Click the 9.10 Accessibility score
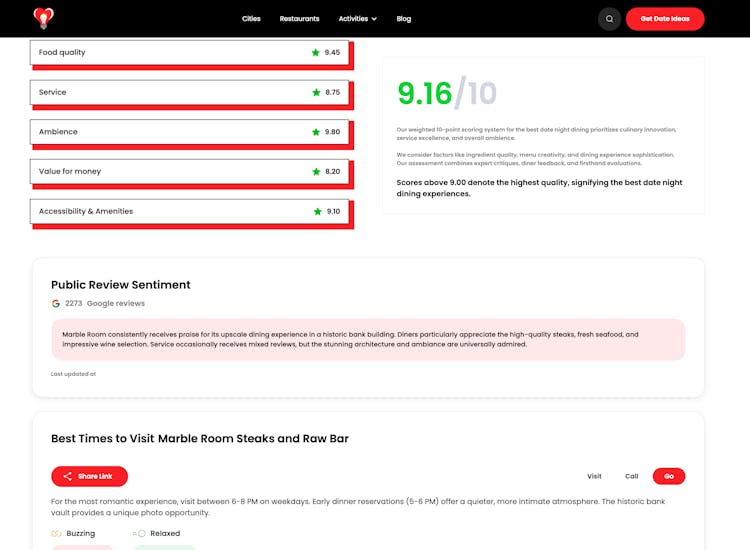Image resolution: width=750 pixels, height=550 pixels. [x=333, y=211]
